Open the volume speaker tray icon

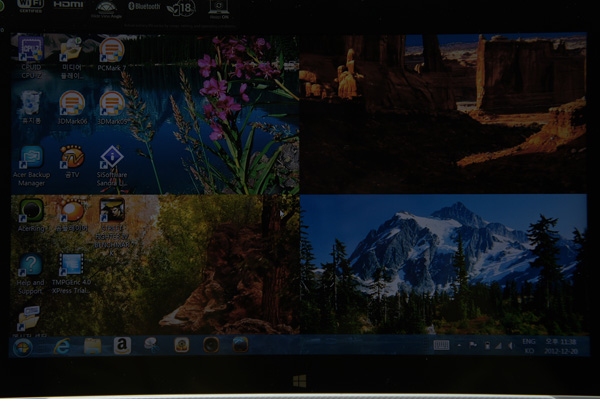point(510,345)
